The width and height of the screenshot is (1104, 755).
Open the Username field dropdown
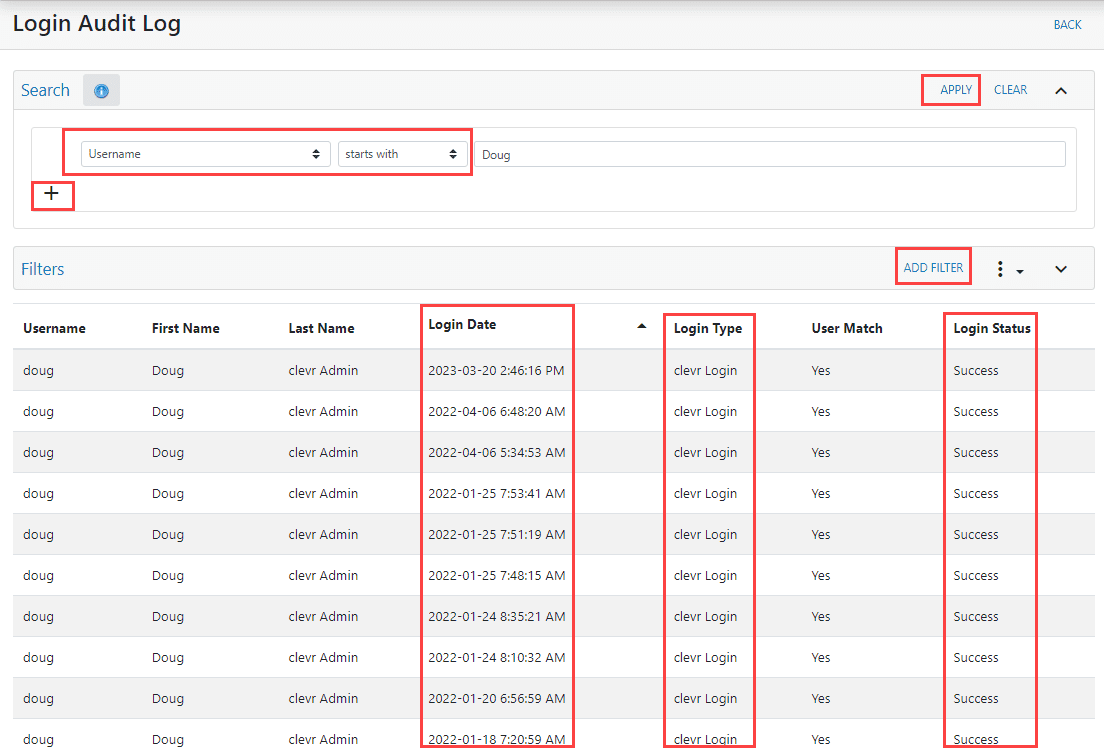click(206, 154)
